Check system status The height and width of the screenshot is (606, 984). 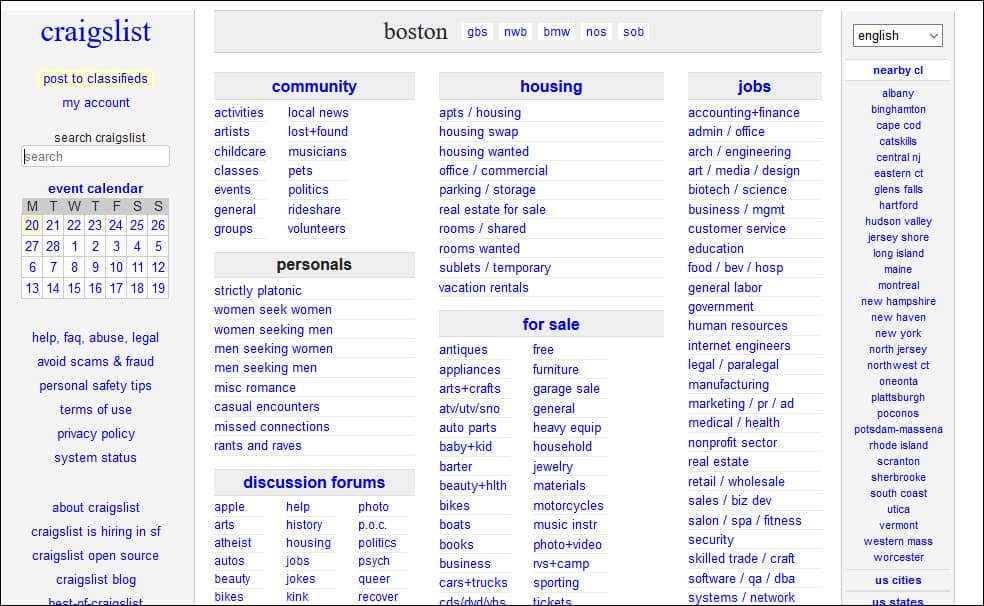coord(95,457)
